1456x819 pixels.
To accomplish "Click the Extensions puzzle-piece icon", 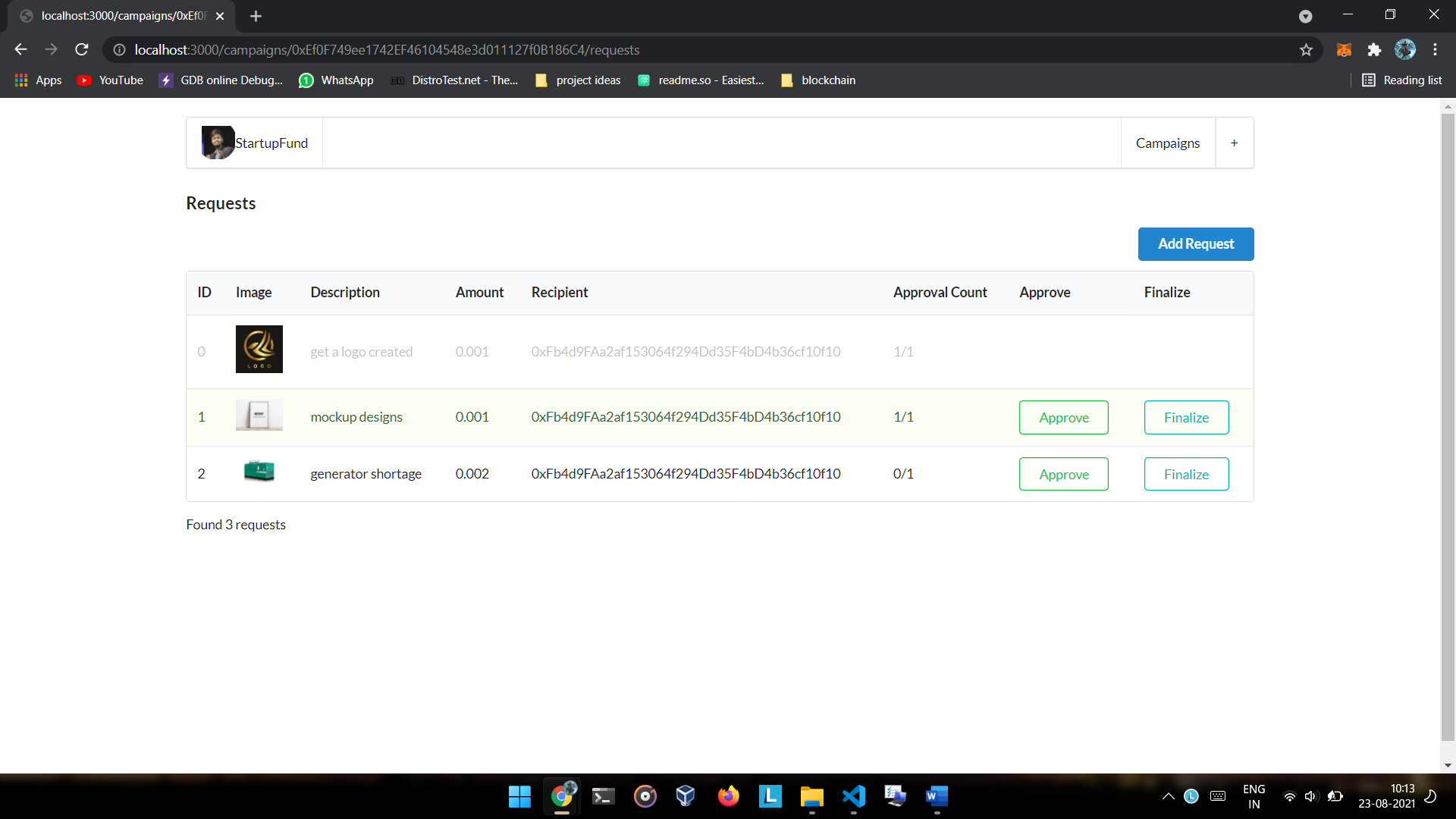I will [x=1375, y=49].
